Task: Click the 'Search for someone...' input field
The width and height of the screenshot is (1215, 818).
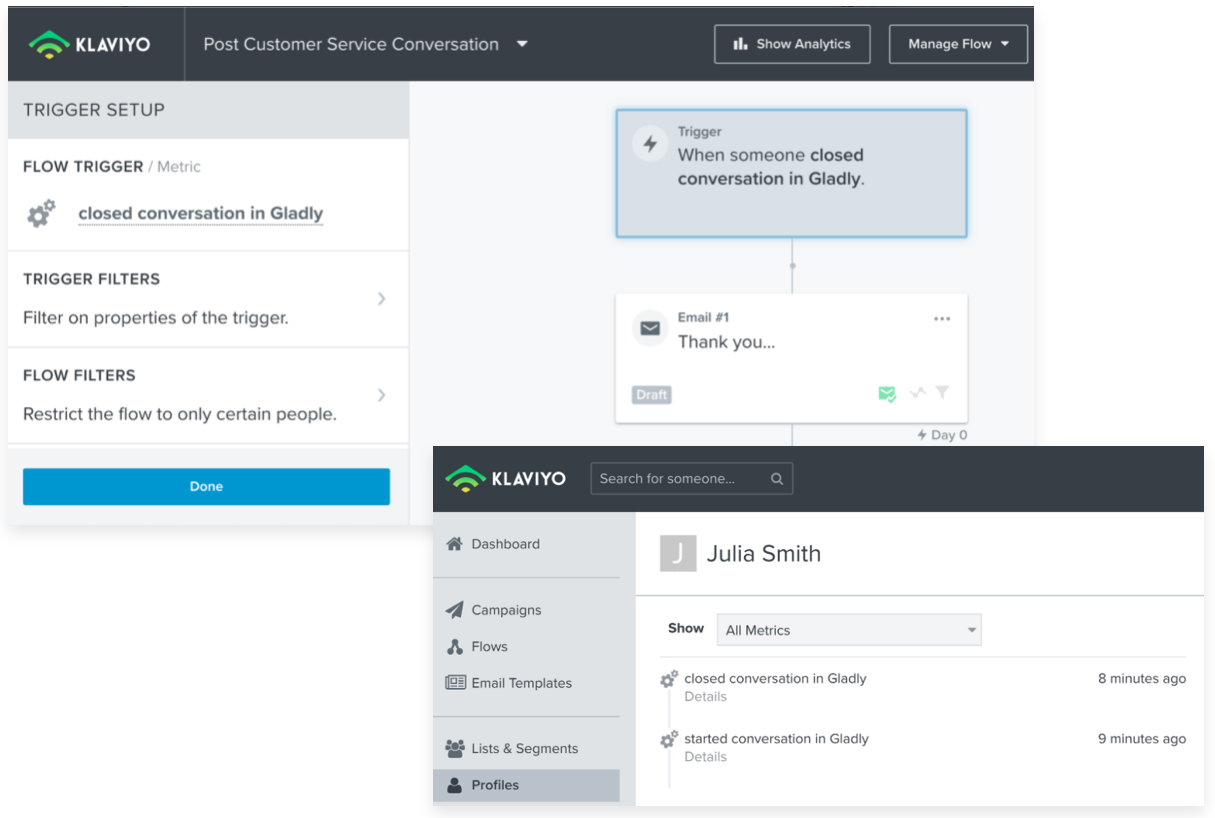Action: click(692, 479)
